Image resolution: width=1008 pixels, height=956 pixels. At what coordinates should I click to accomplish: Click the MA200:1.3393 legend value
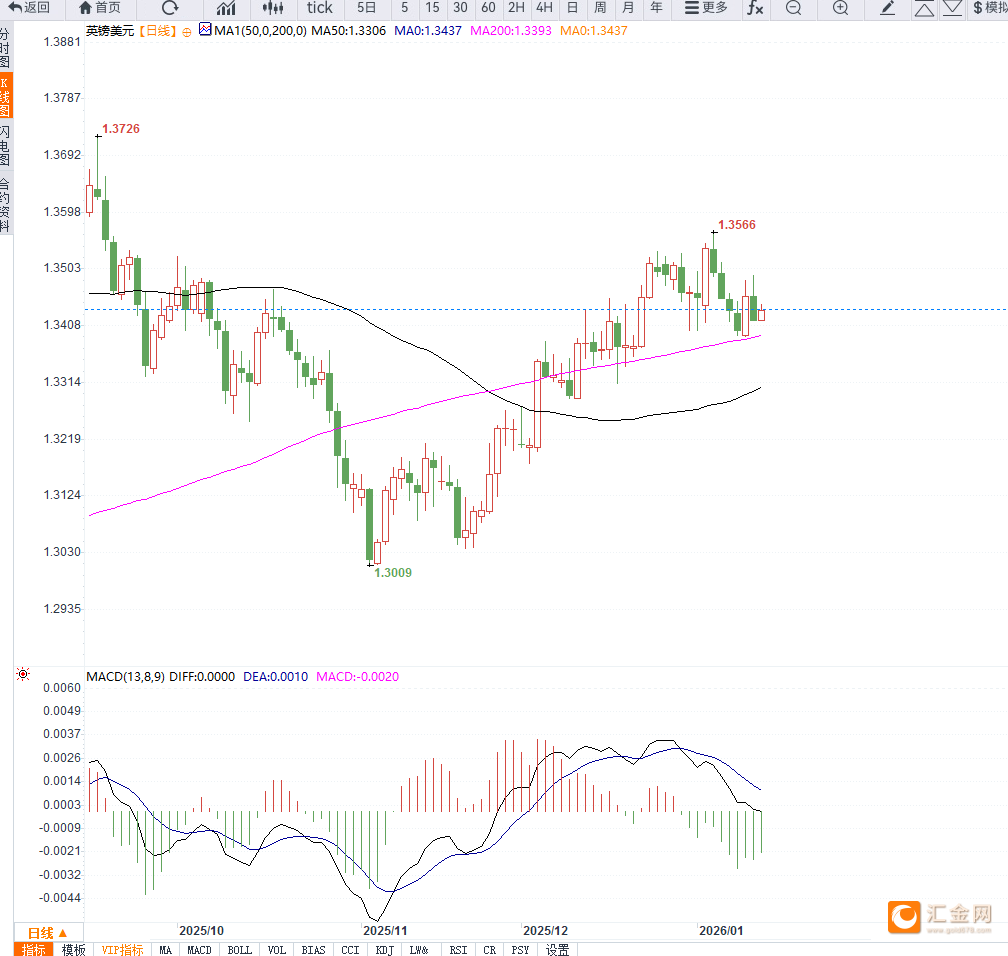pyautogui.click(x=510, y=30)
